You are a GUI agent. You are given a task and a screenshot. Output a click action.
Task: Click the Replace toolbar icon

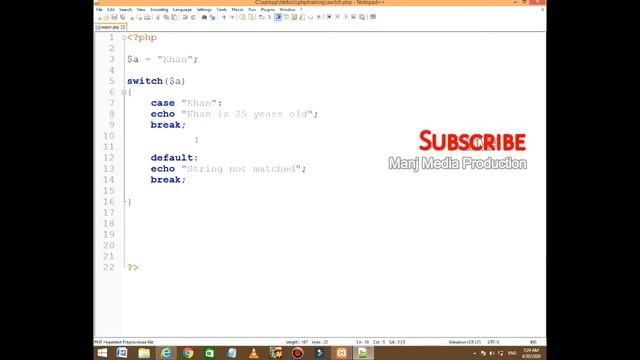(212, 17)
